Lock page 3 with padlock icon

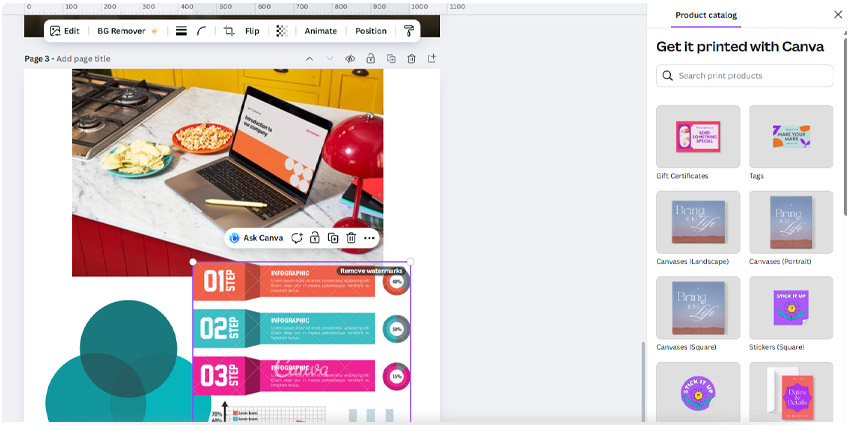[371, 58]
